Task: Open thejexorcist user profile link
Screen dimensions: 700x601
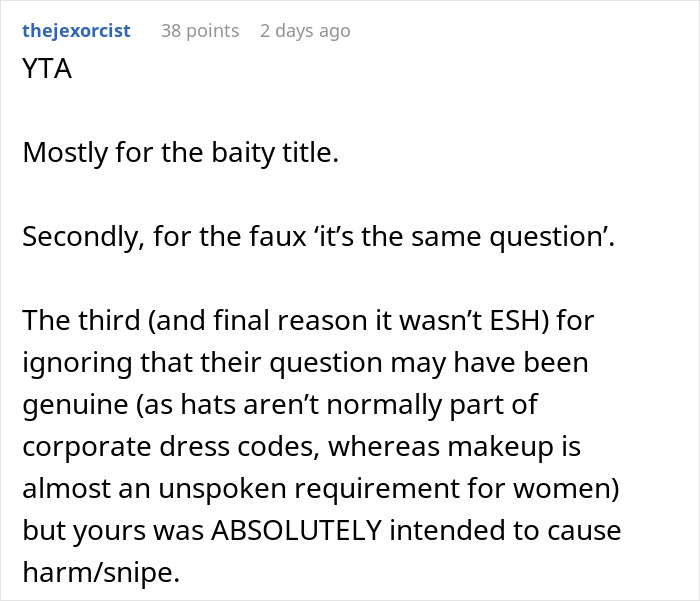Action: [x=76, y=31]
